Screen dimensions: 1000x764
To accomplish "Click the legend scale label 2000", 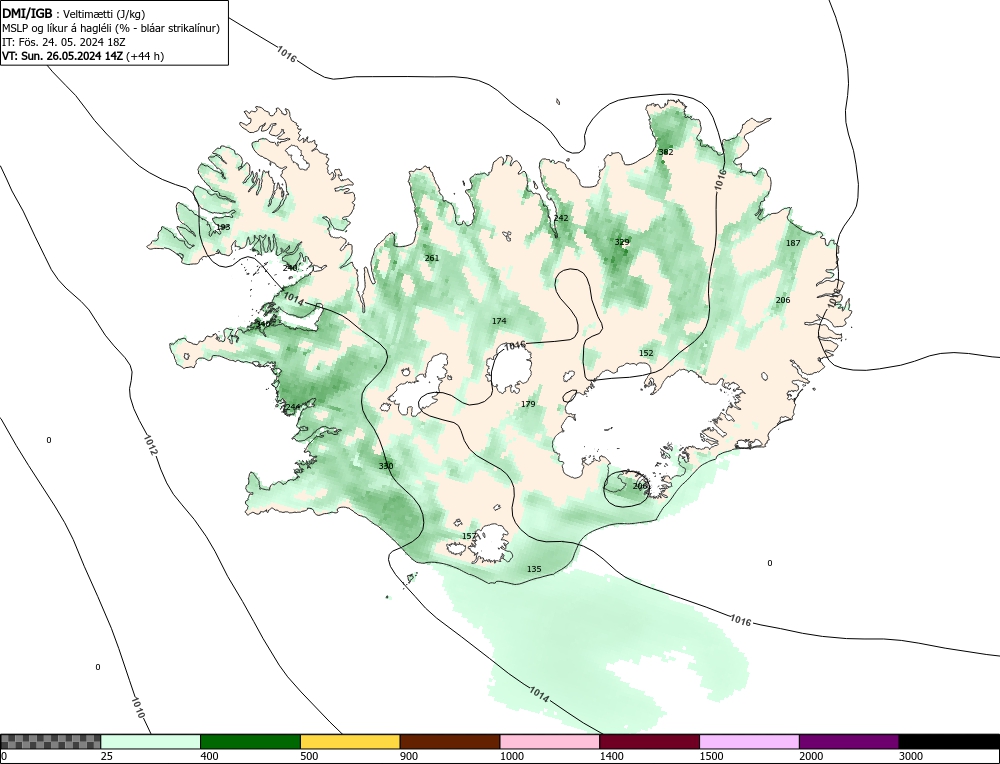I will [x=811, y=756].
